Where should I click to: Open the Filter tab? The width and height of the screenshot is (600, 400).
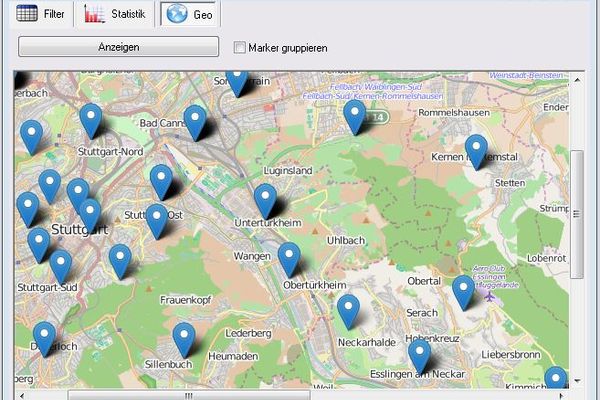(41, 14)
